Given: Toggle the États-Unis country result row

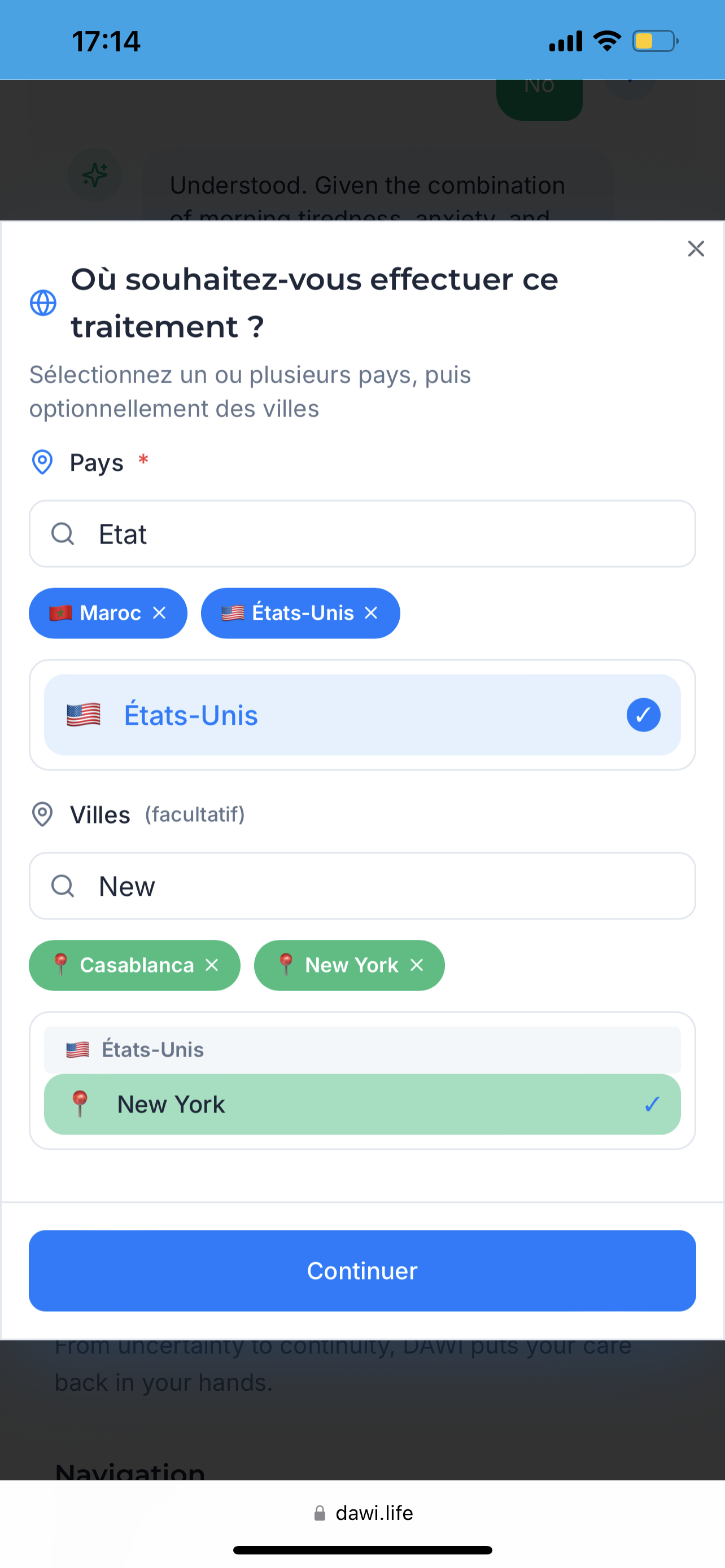Looking at the screenshot, I should click(362, 715).
